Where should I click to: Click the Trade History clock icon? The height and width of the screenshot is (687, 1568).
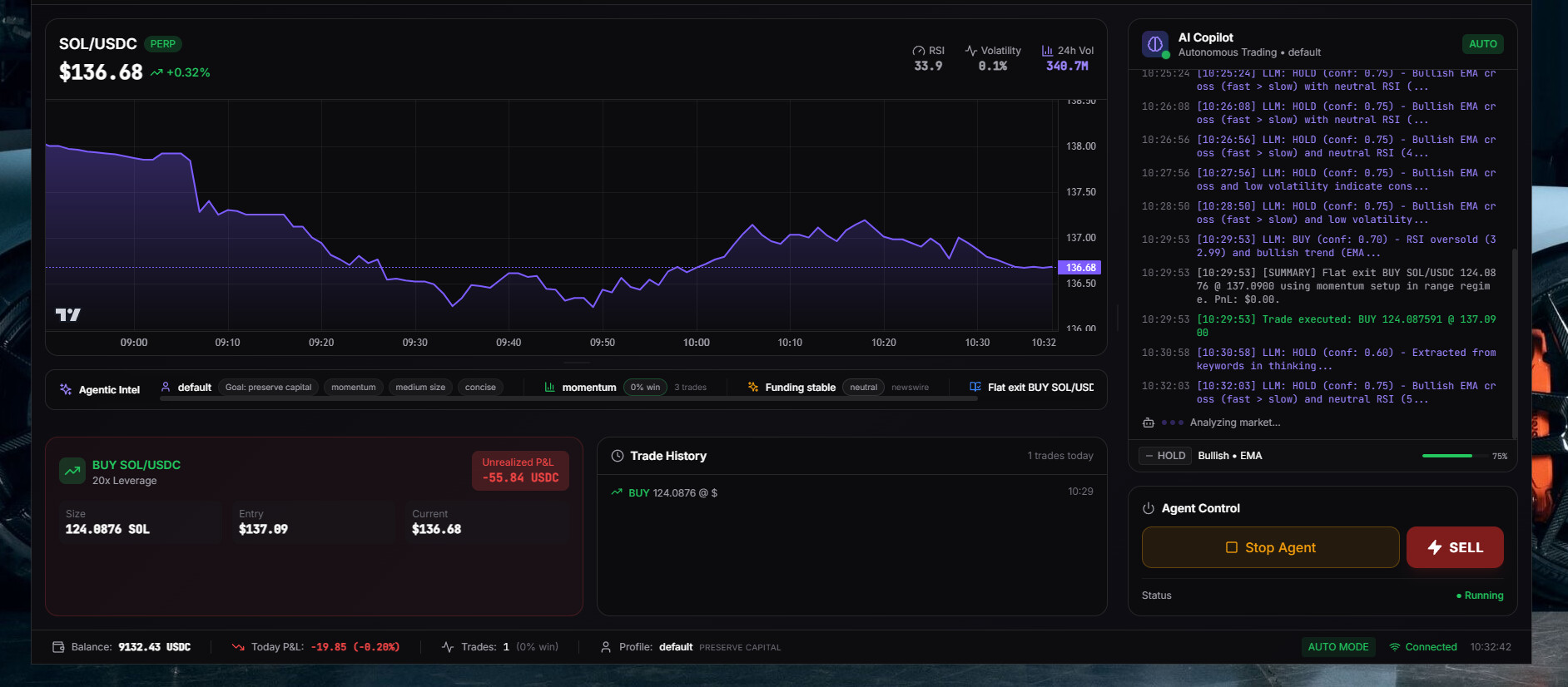(618, 456)
